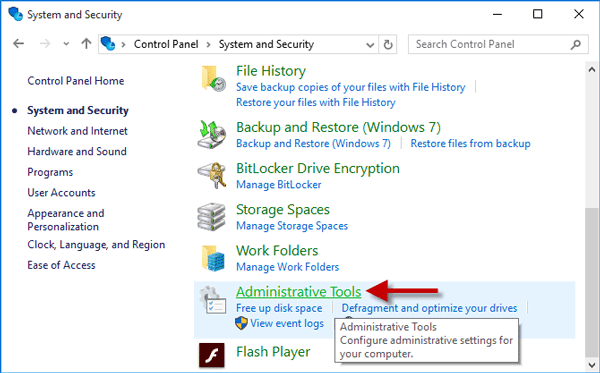Expand the chevron before Control Panel breadcrumb
The width and height of the screenshot is (600, 373).
123,45
